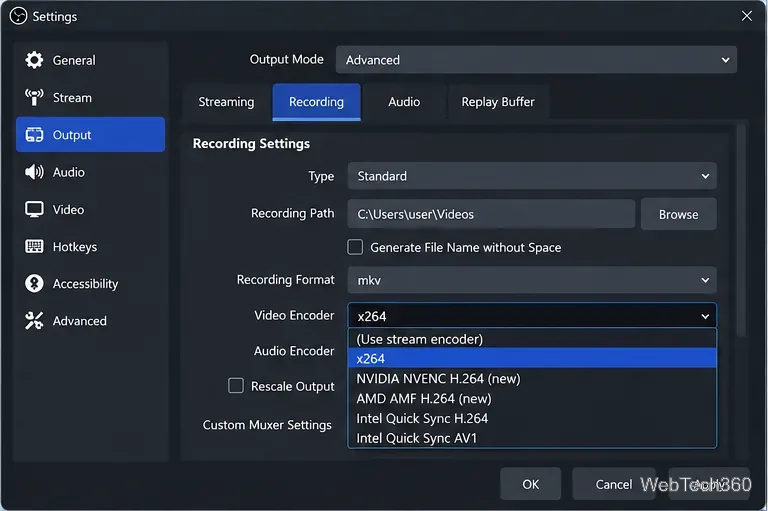Open General settings via gear icon

coord(34,60)
